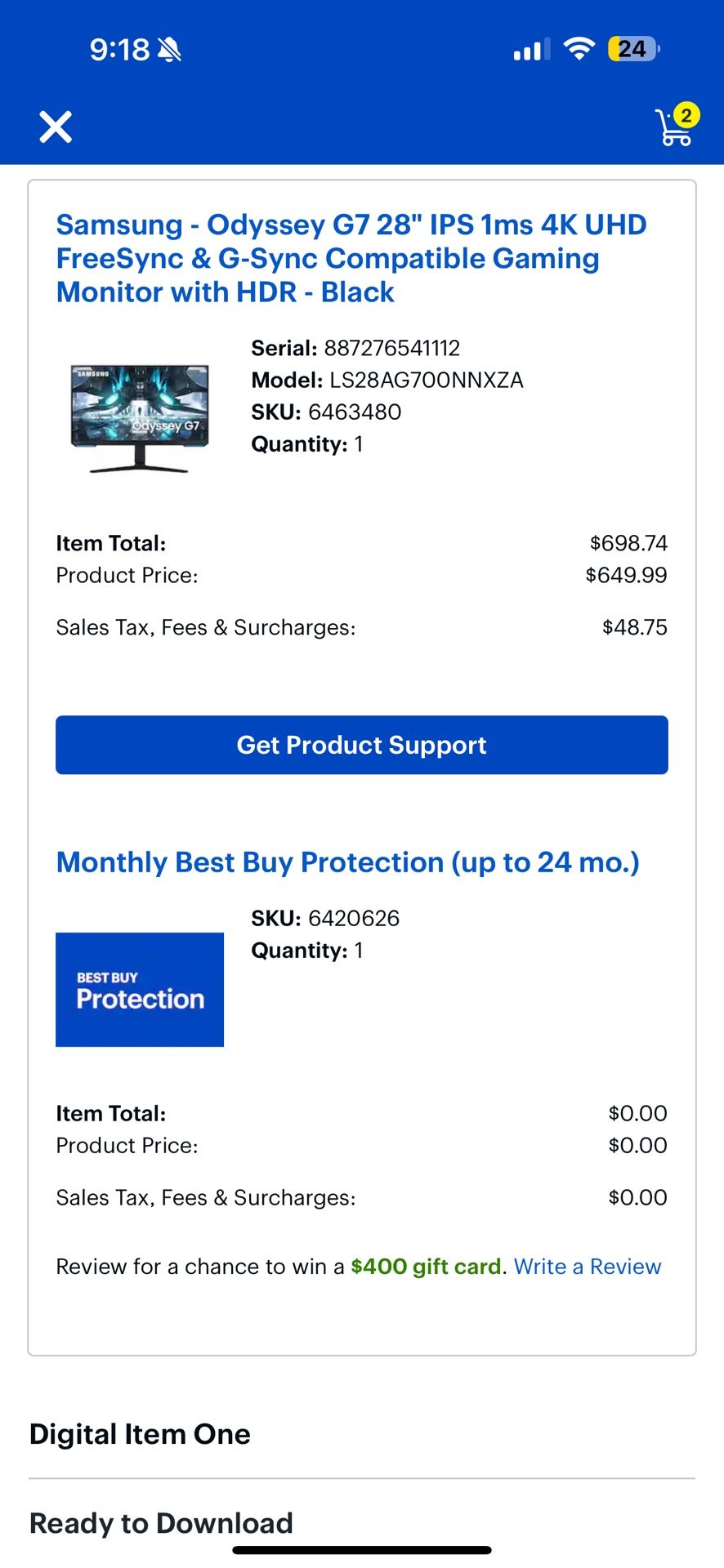Tap the silent mode bell icon
Screen dimensions: 724x1568
(x=170, y=51)
